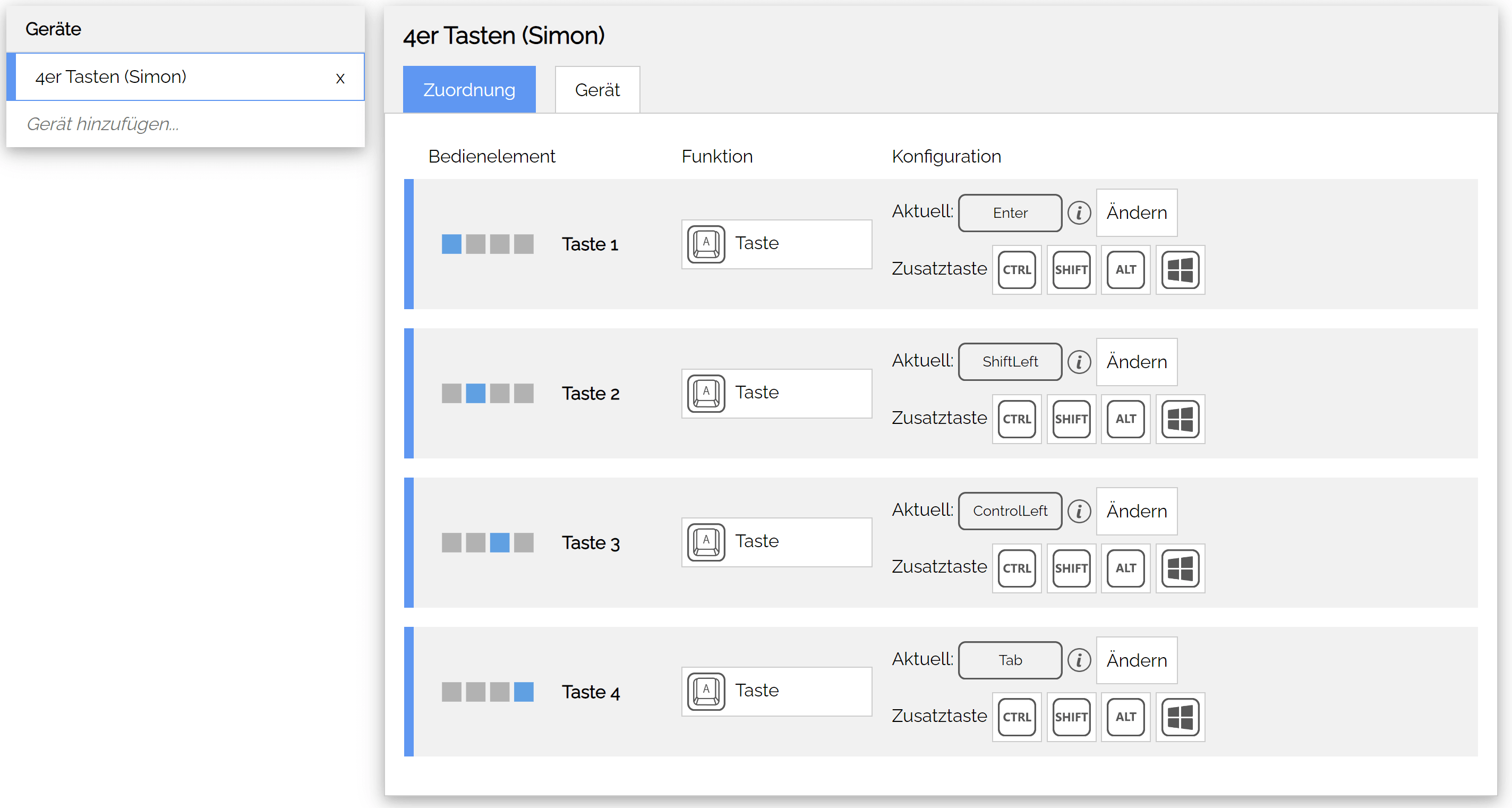
Task: Open the Funktion selector for Taste 4
Action: (776, 691)
